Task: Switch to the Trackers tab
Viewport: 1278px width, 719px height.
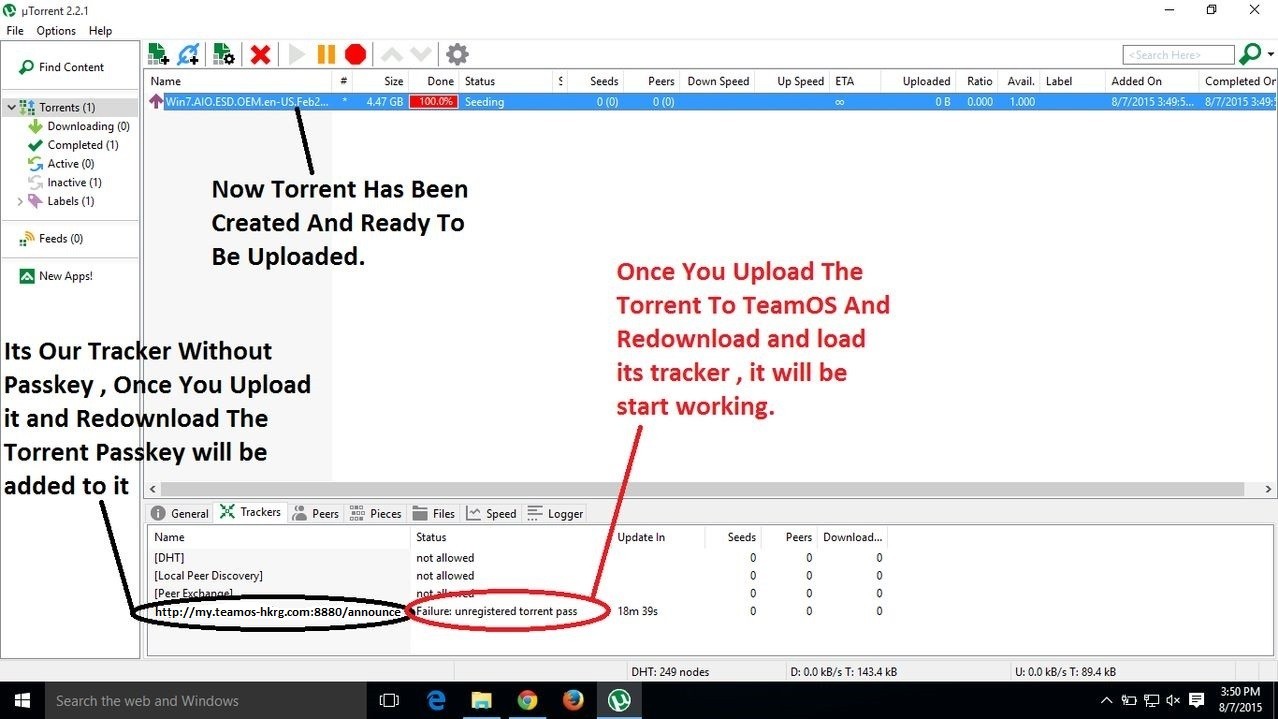Action: point(250,512)
